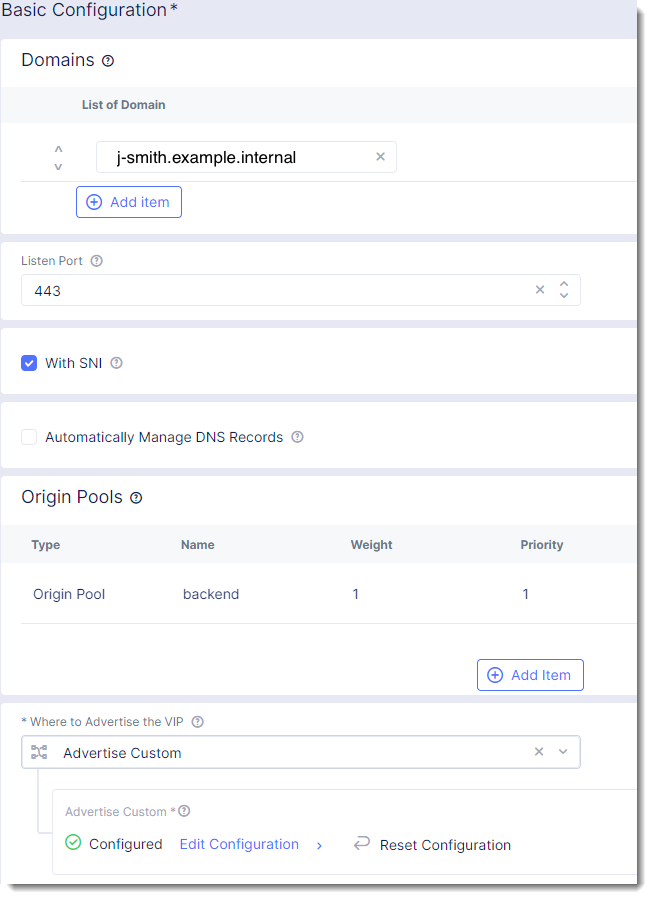Increase the Listen Port value
This screenshot has width=652, height=899.
pyautogui.click(x=564, y=284)
